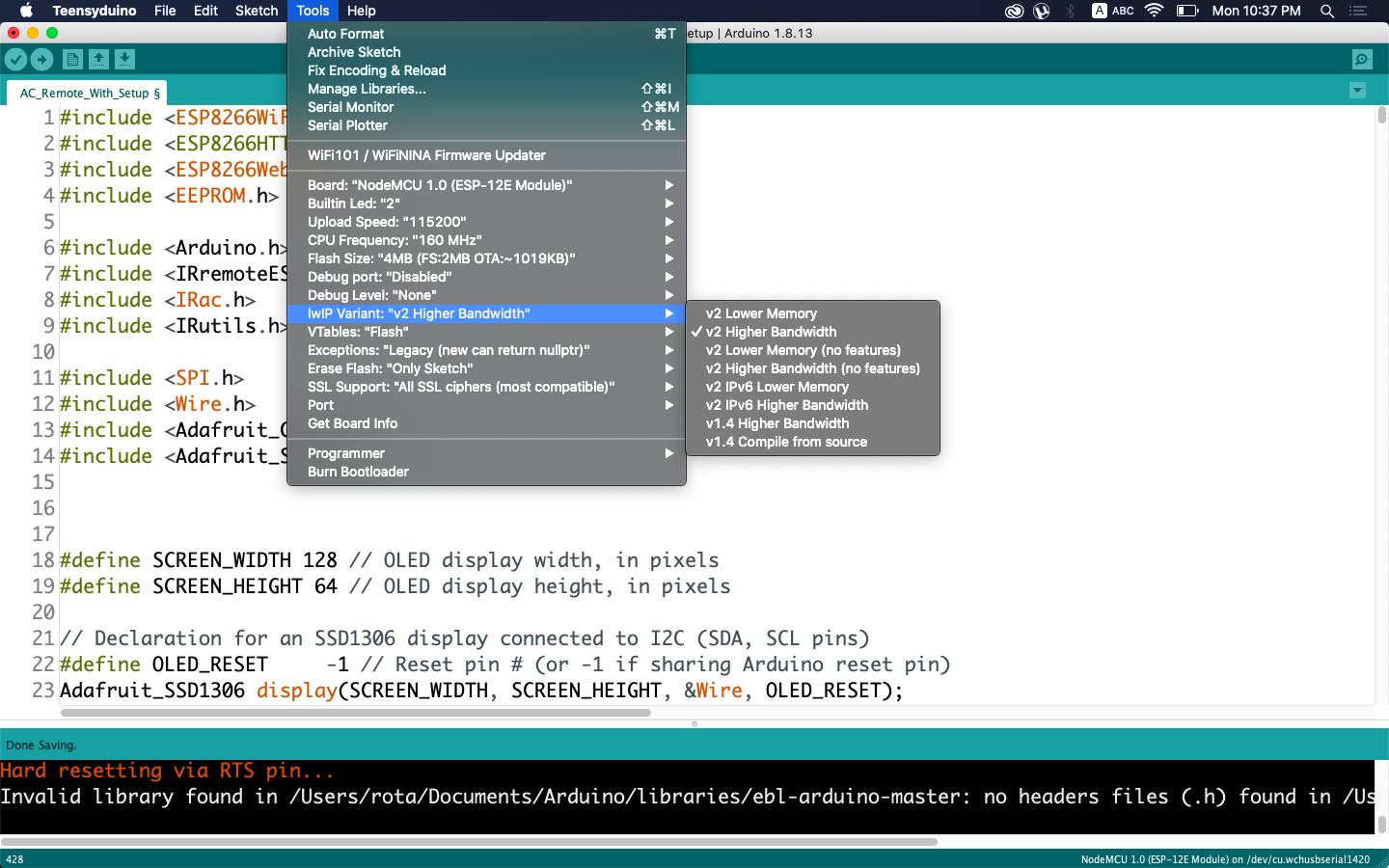Choose Archive Sketch
This screenshot has height=868, width=1389.
click(486, 52)
